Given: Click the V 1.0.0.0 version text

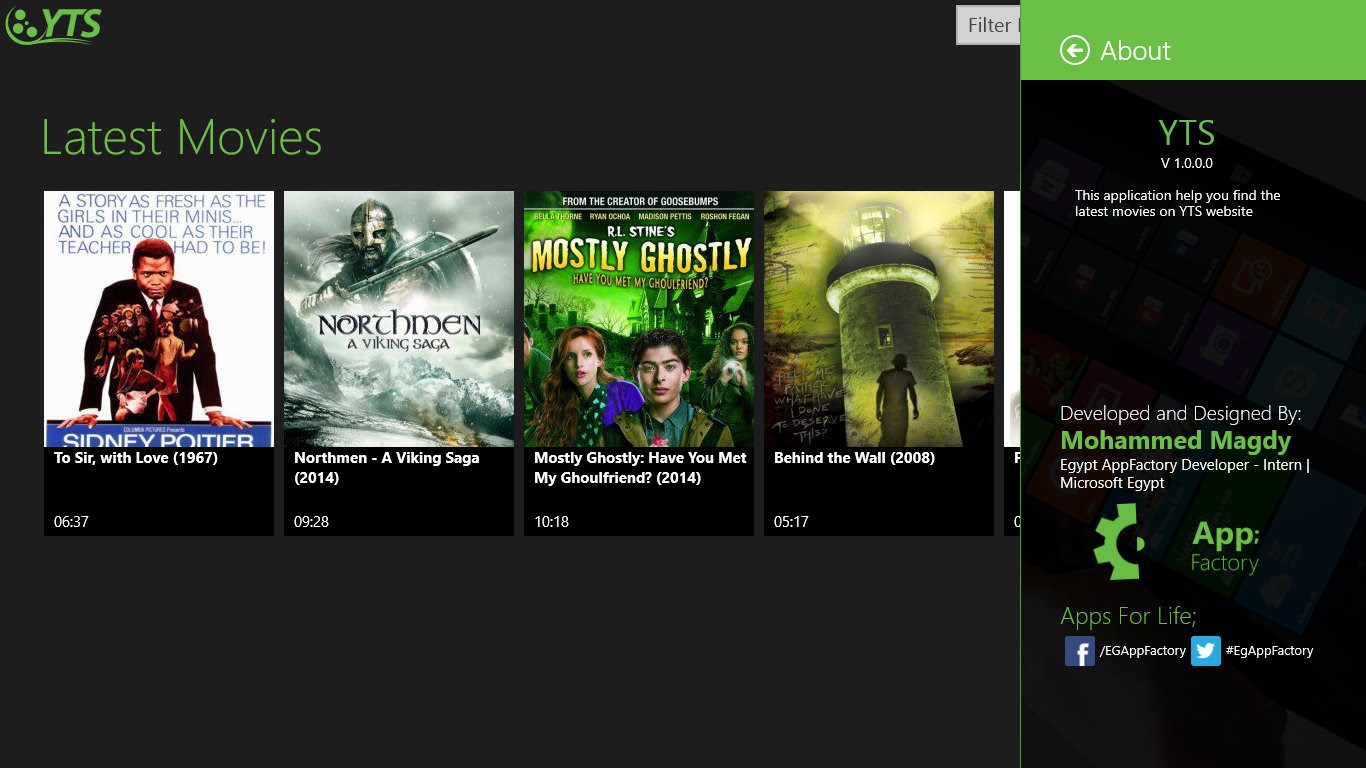Looking at the screenshot, I should click(x=1186, y=163).
